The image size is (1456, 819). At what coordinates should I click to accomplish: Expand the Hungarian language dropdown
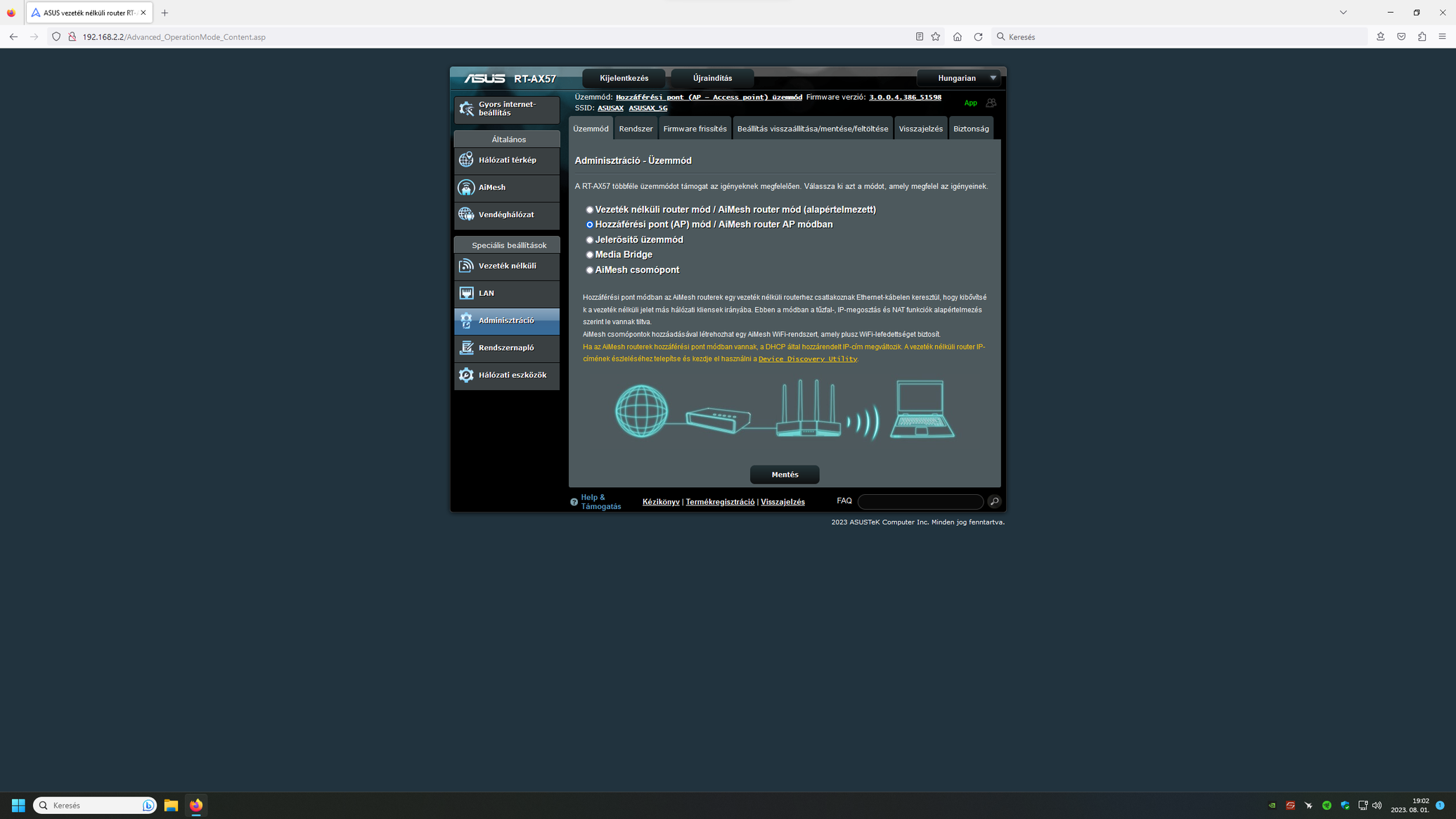[959, 78]
